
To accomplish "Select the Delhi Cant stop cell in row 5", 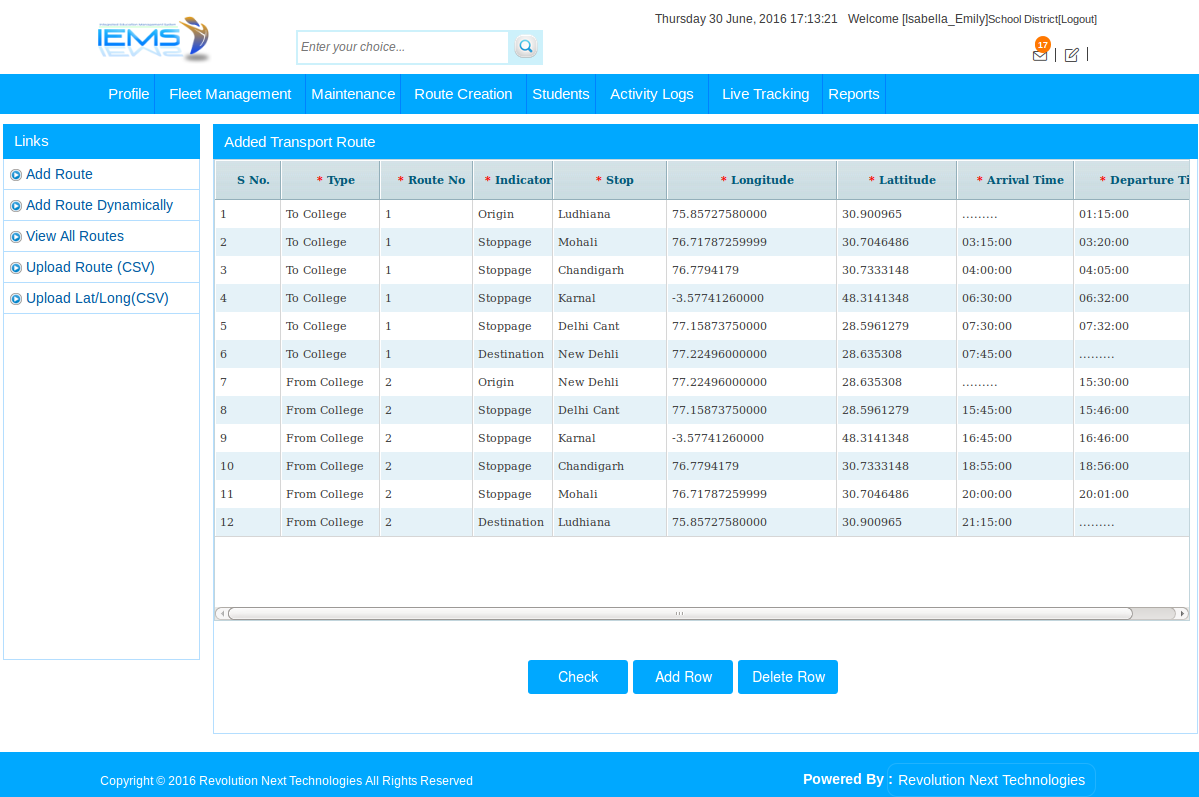I will (609, 326).
